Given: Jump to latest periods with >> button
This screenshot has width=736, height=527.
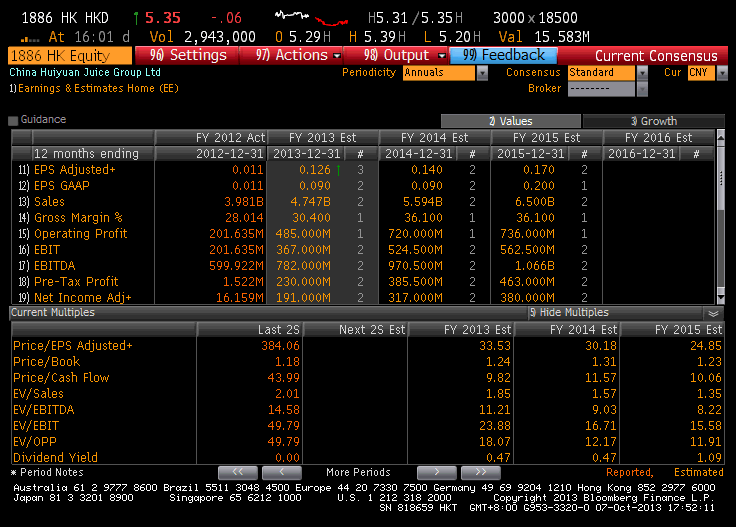Looking at the screenshot, I should (481, 473).
